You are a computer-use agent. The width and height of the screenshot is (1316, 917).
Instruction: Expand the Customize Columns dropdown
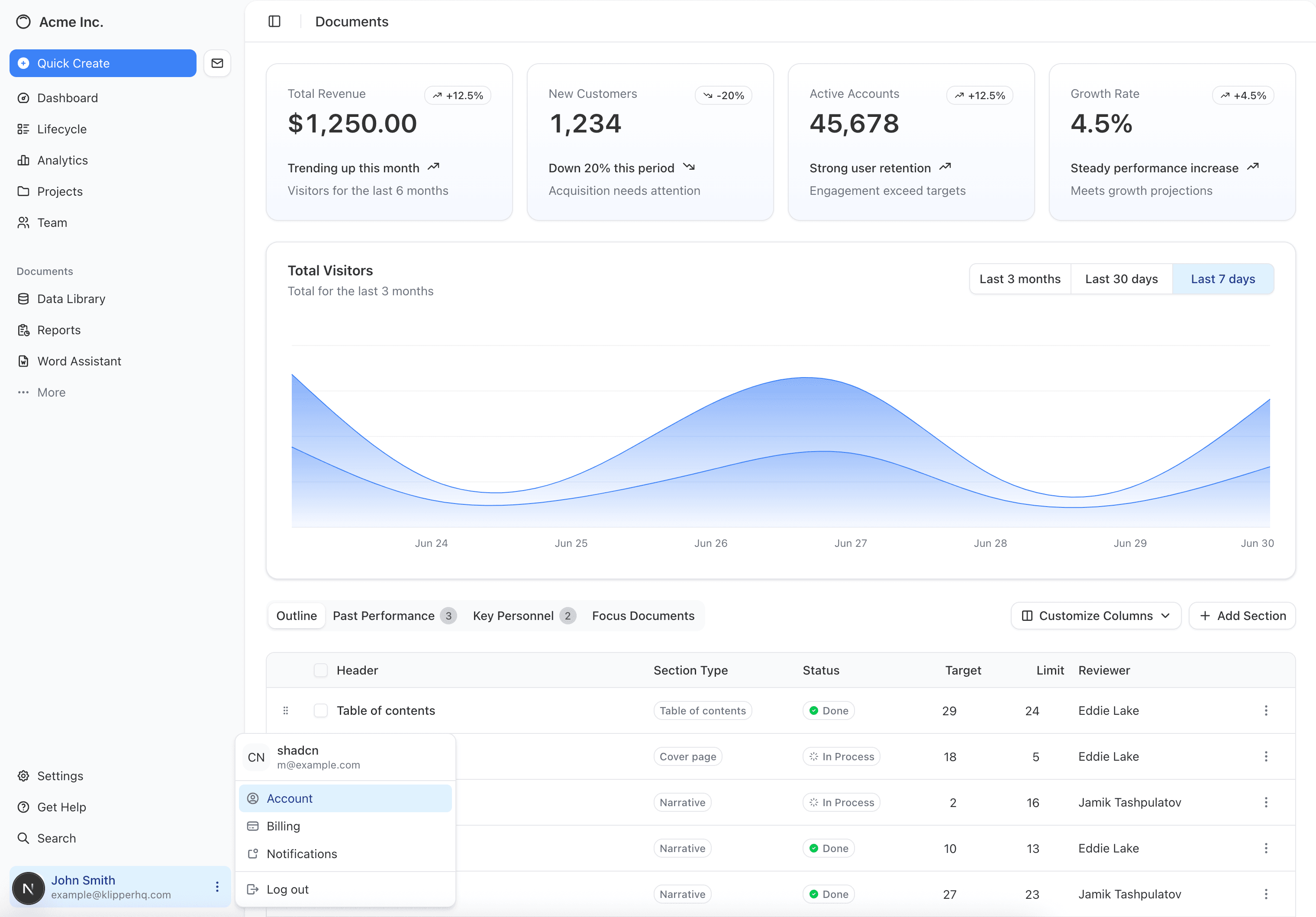(x=1095, y=616)
